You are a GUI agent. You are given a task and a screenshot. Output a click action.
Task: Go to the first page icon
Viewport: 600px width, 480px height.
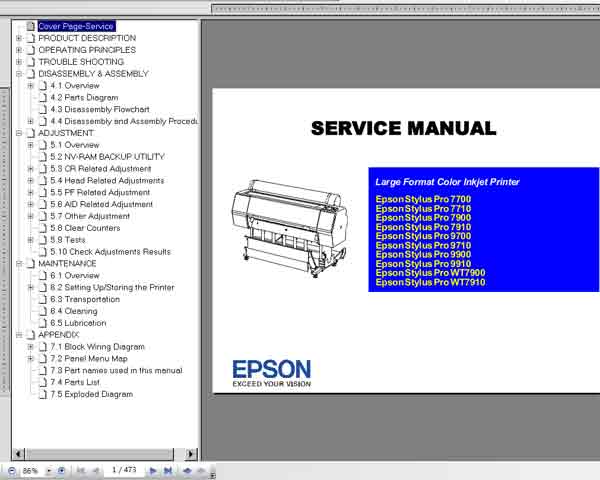(81, 470)
